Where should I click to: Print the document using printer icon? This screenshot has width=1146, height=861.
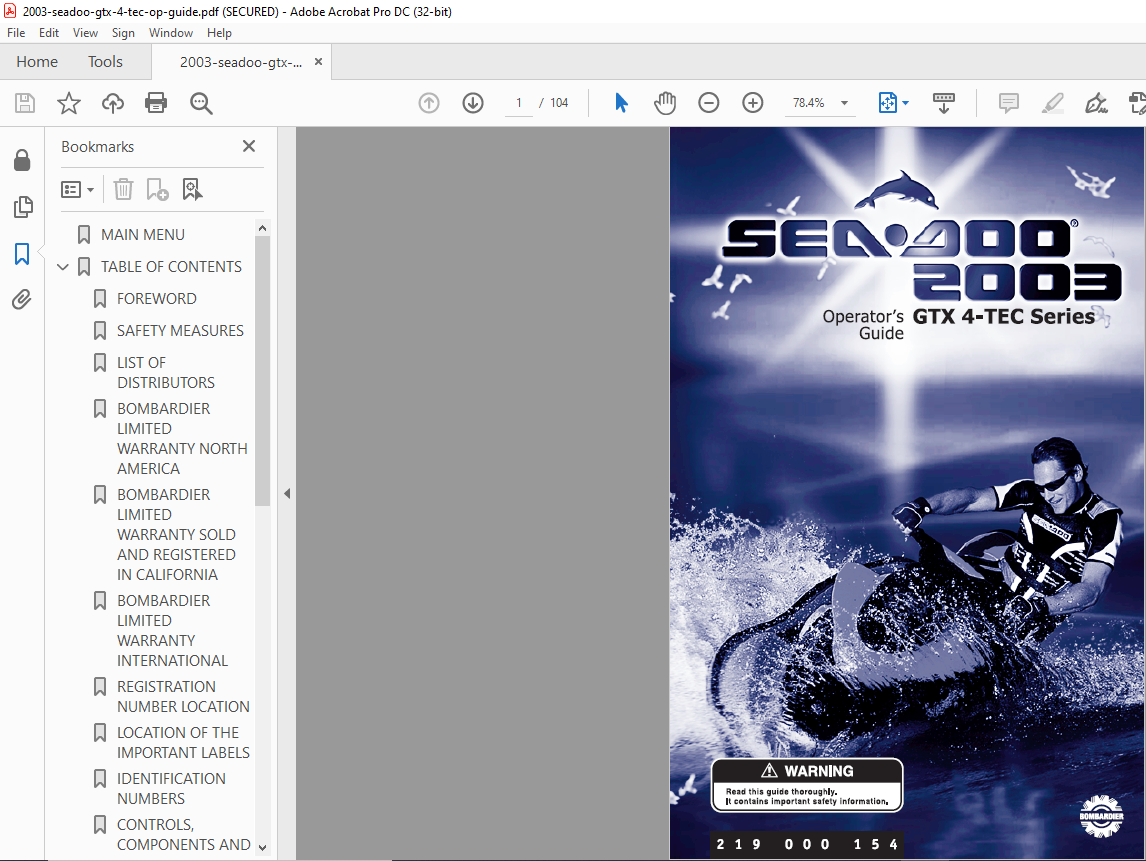point(156,103)
